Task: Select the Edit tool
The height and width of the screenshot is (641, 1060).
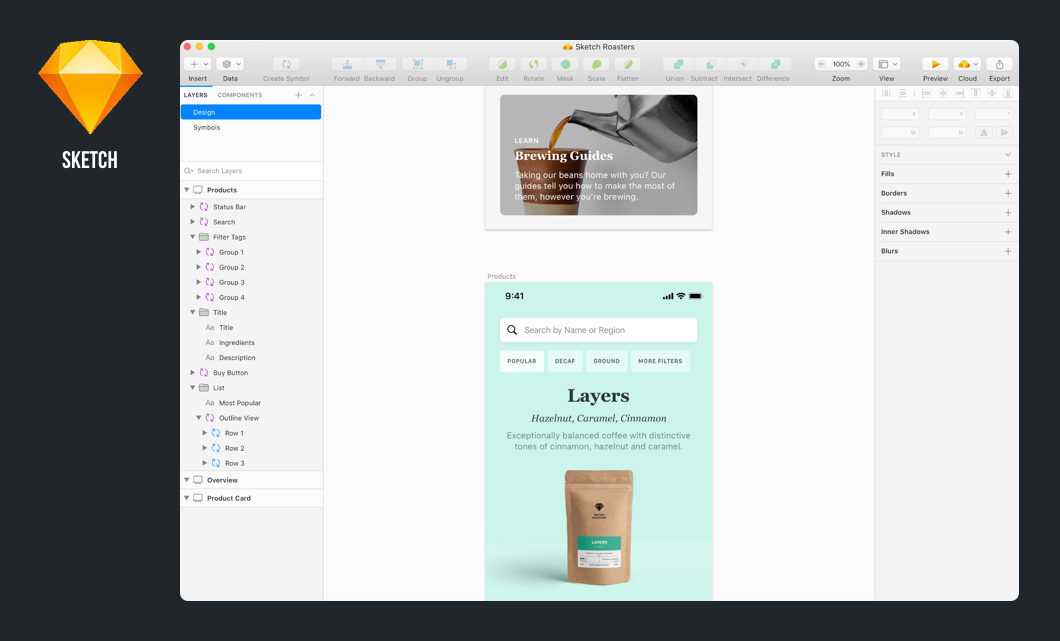Action: click(502, 64)
